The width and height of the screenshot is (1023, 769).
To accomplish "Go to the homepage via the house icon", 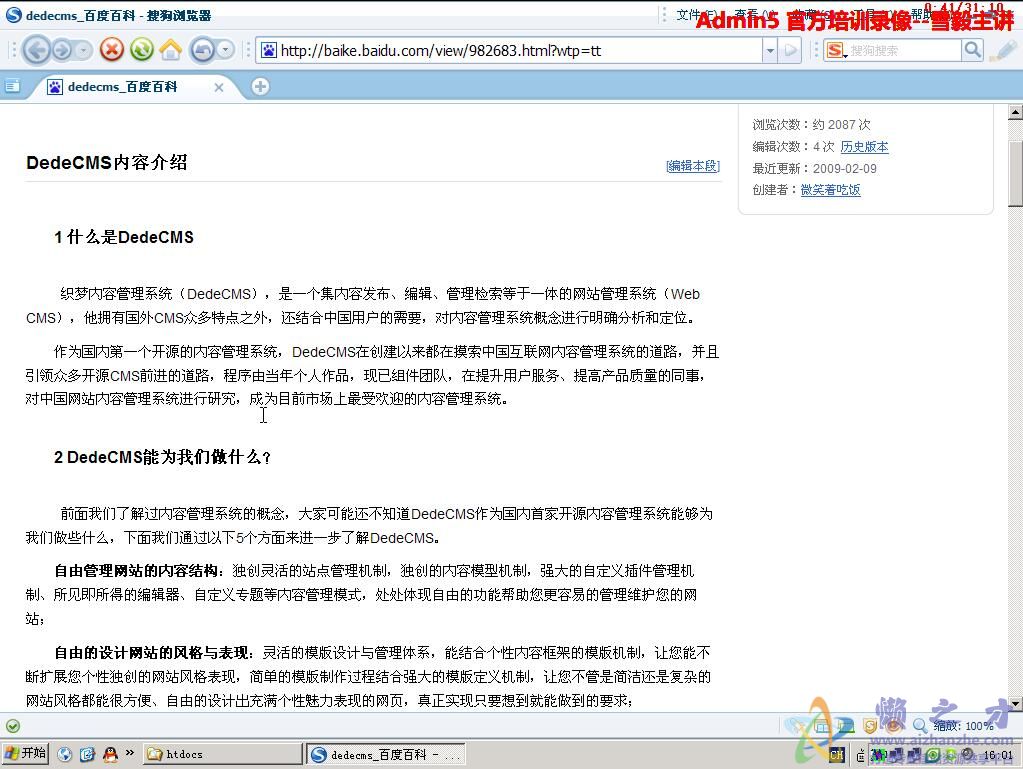I will point(170,50).
